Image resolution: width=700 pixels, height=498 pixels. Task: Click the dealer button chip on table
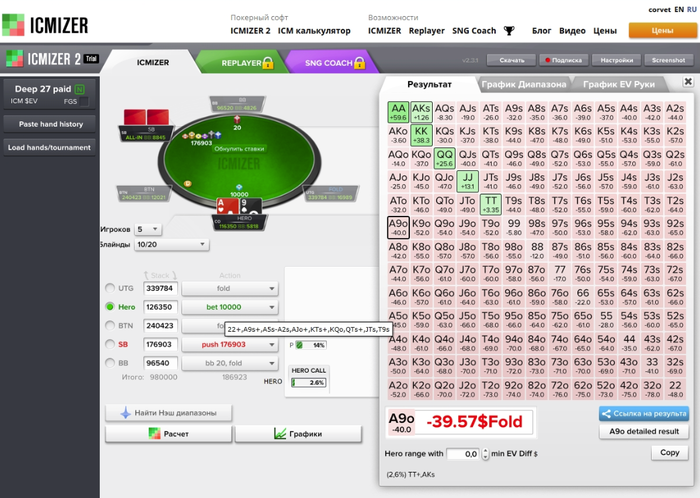point(188,183)
